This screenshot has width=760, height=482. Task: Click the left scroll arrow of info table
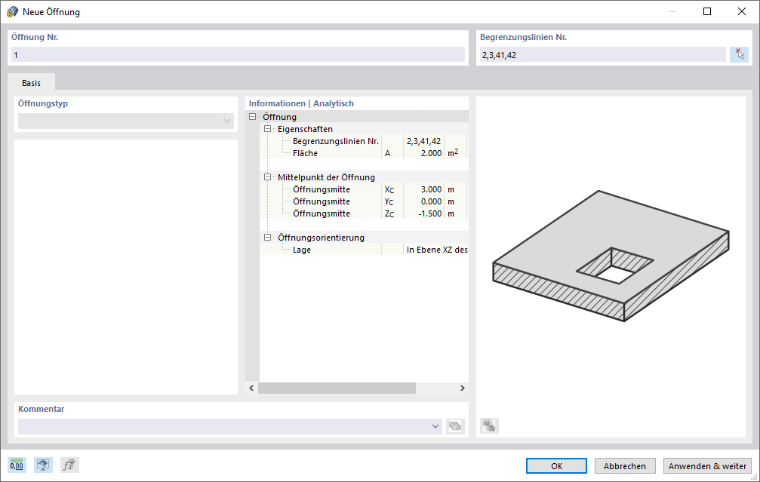coord(252,388)
